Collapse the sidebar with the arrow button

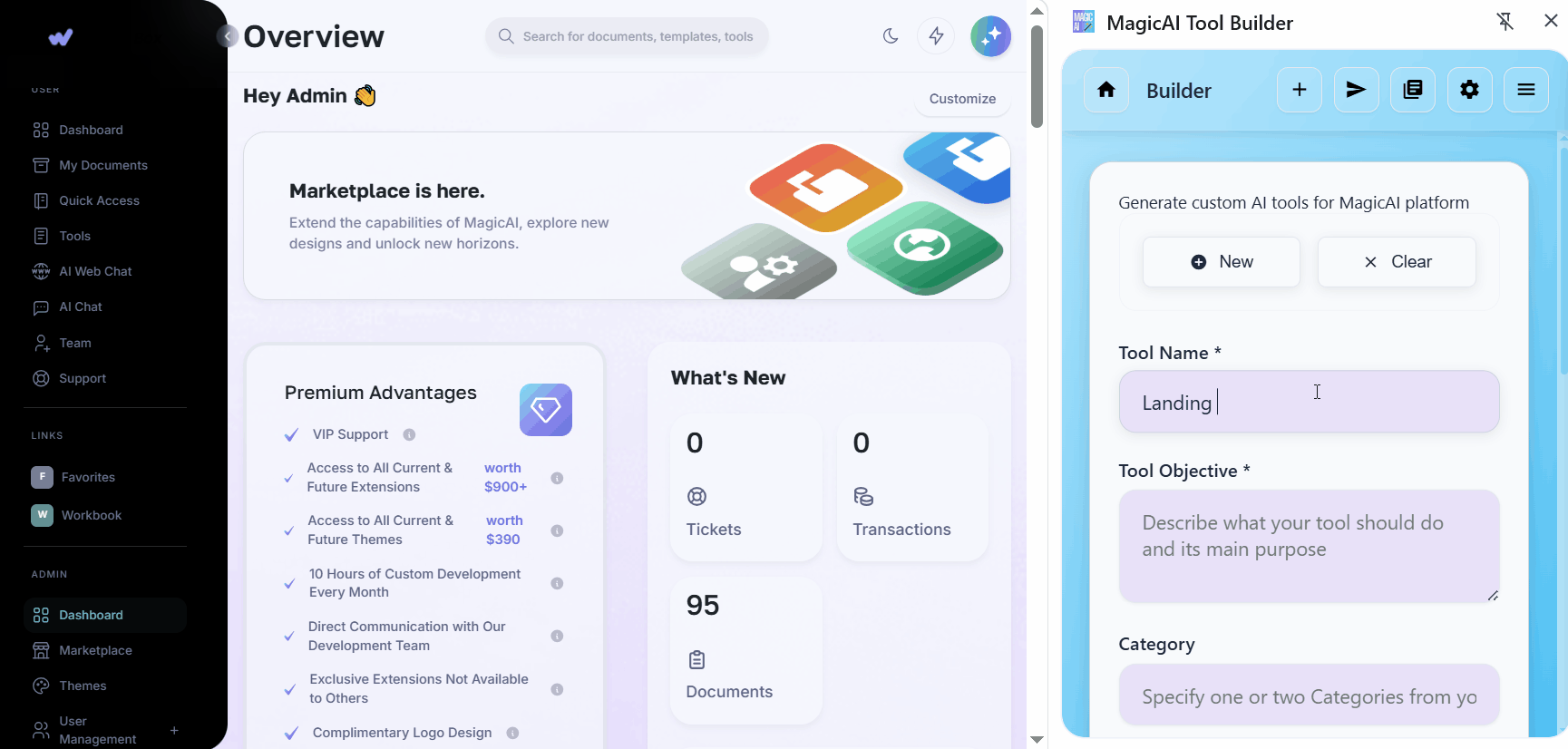[228, 36]
